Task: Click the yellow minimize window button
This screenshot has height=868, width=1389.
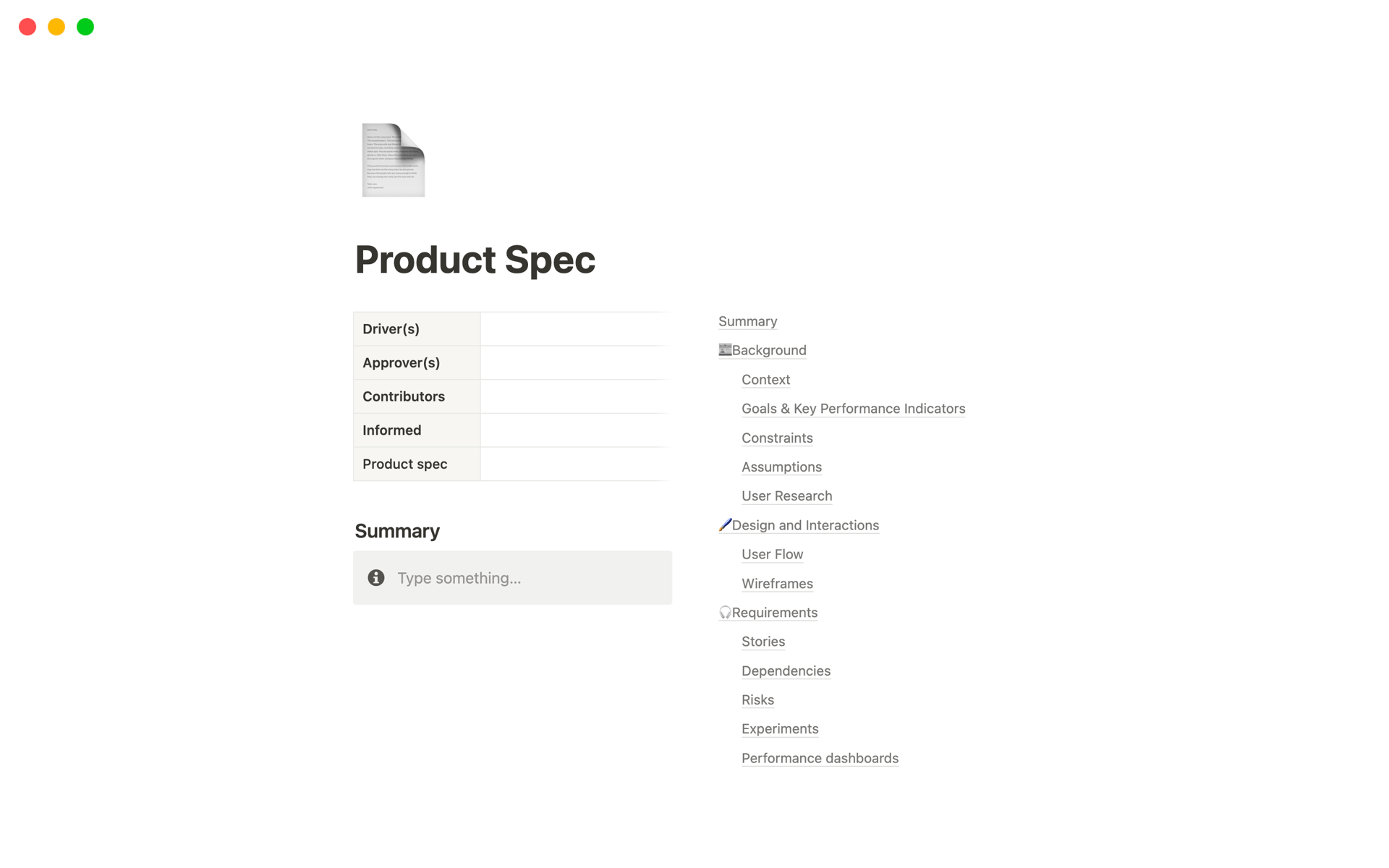Action: coord(56,27)
